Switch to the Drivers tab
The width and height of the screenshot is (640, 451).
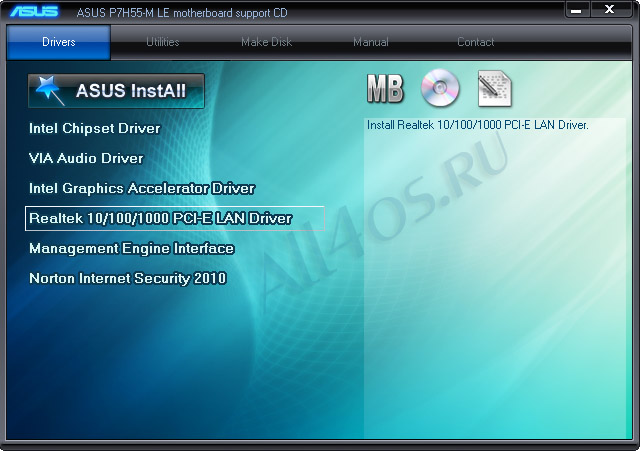[x=59, y=42]
